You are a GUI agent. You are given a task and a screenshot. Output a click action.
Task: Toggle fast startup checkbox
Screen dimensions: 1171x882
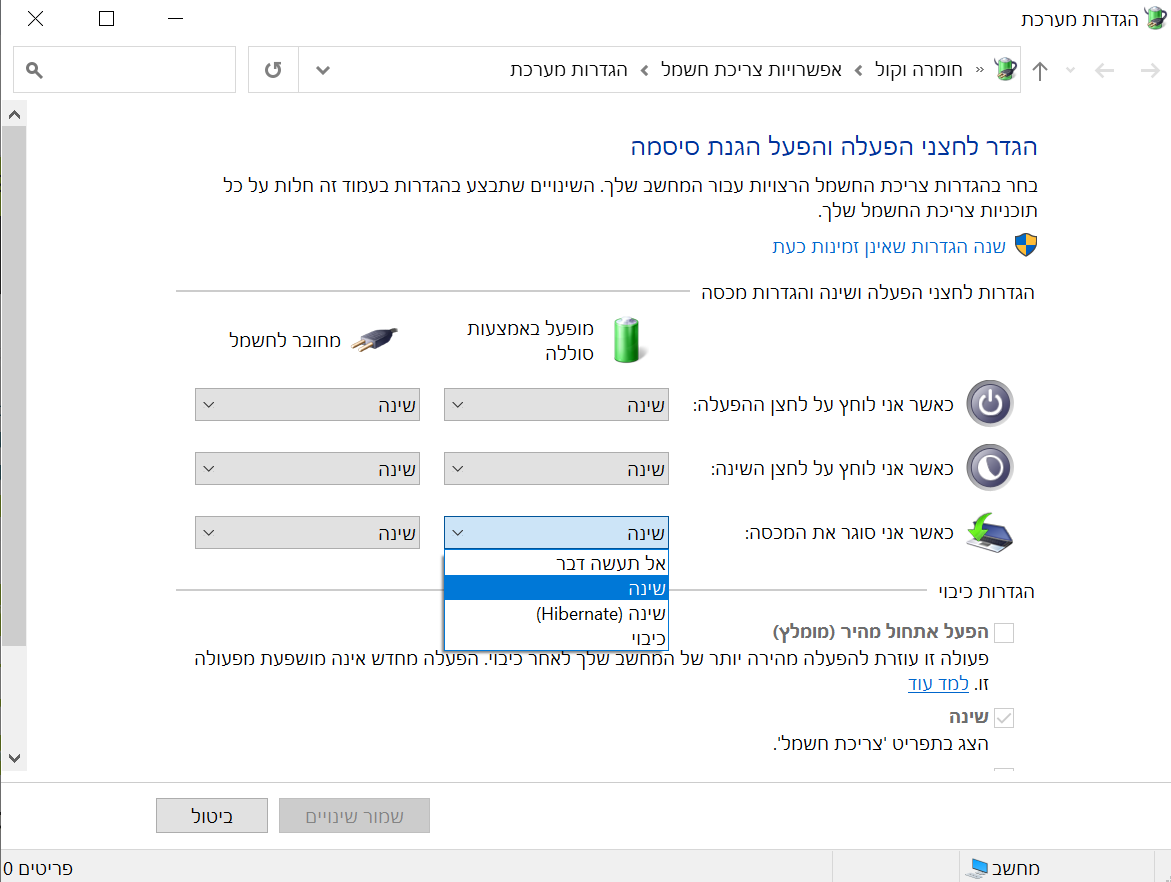point(1004,633)
